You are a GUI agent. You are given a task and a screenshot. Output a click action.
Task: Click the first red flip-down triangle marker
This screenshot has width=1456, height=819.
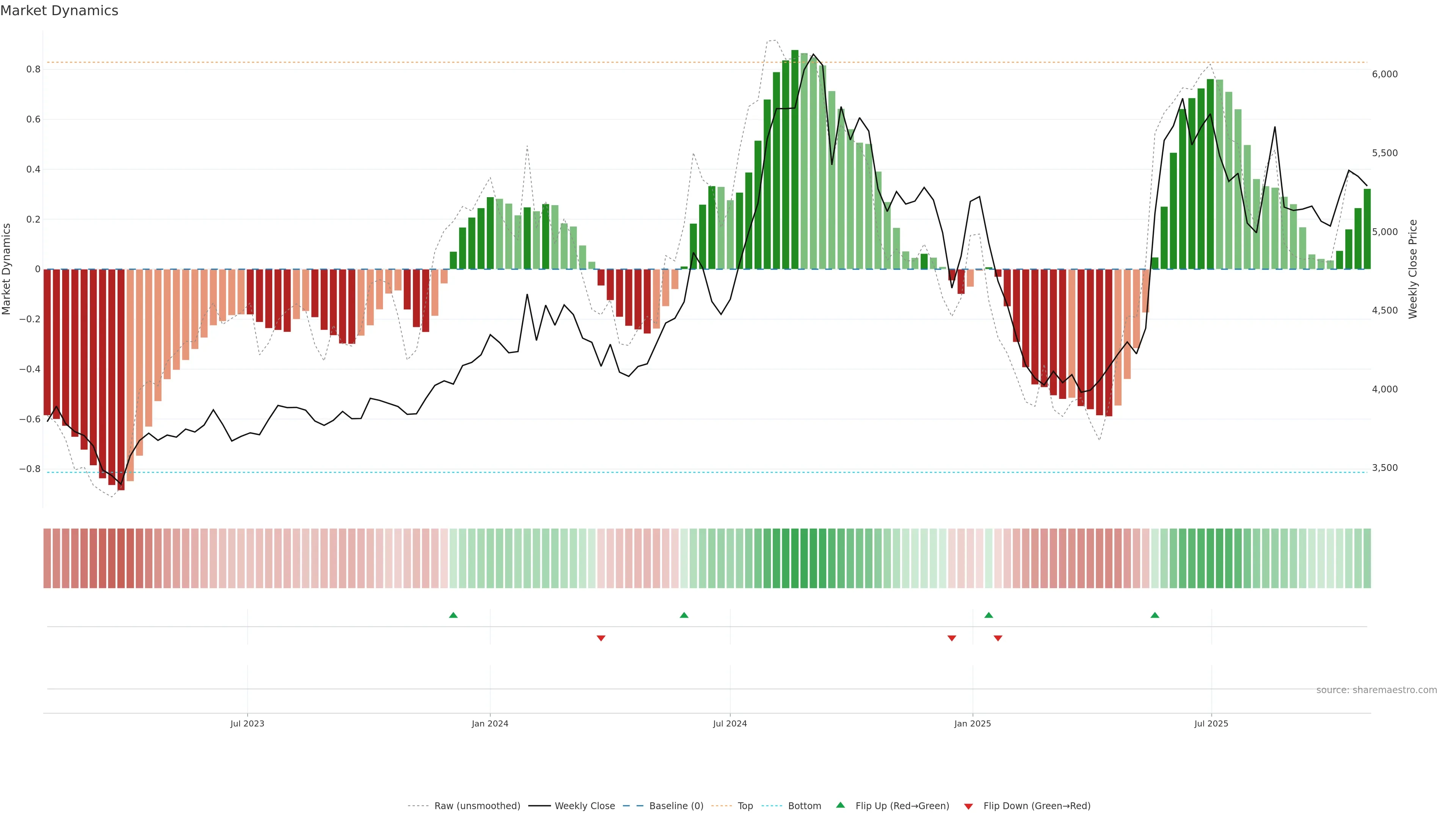tap(601, 638)
